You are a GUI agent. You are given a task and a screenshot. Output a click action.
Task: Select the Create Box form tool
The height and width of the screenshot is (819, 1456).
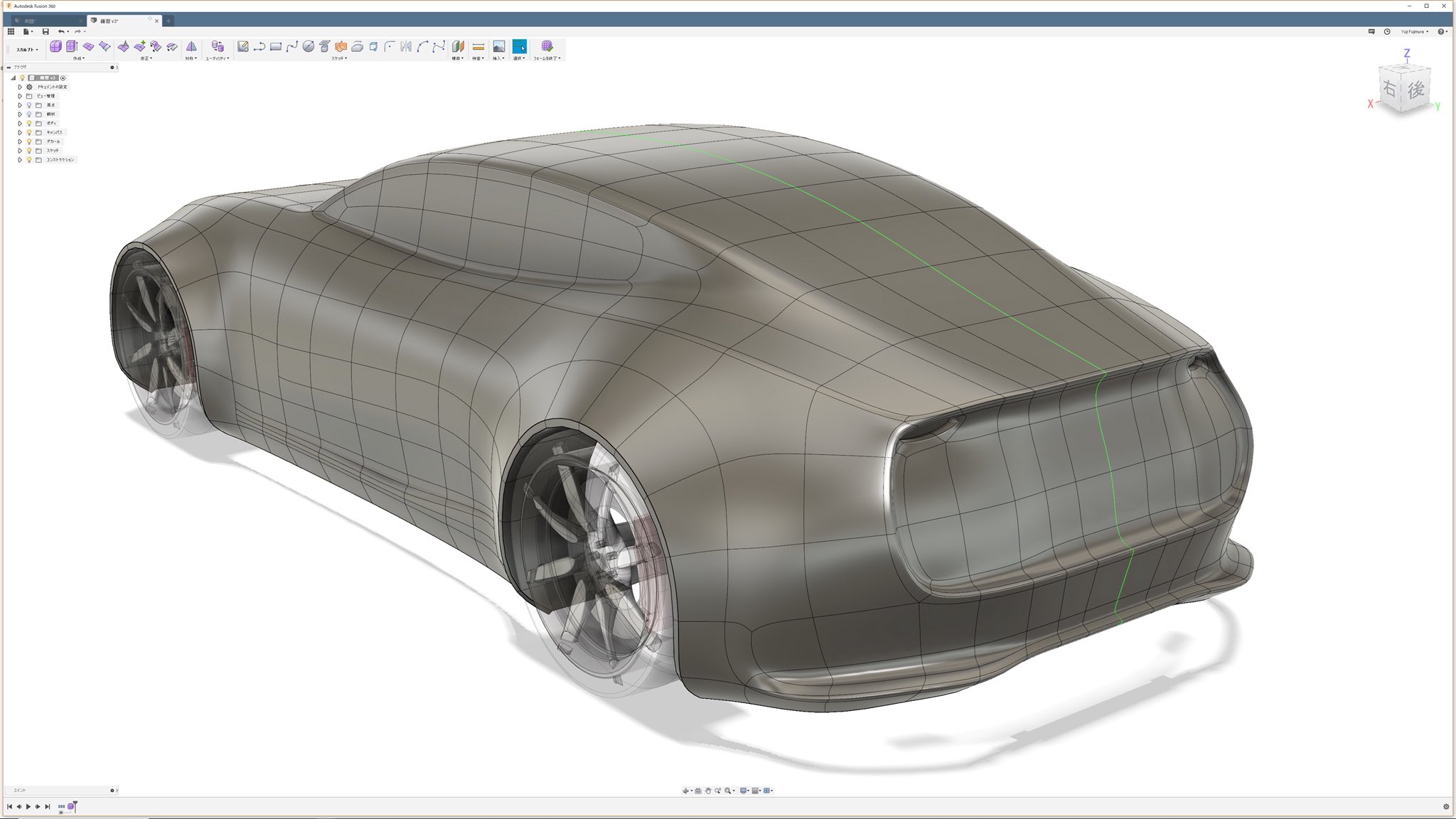[x=55, y=46]
